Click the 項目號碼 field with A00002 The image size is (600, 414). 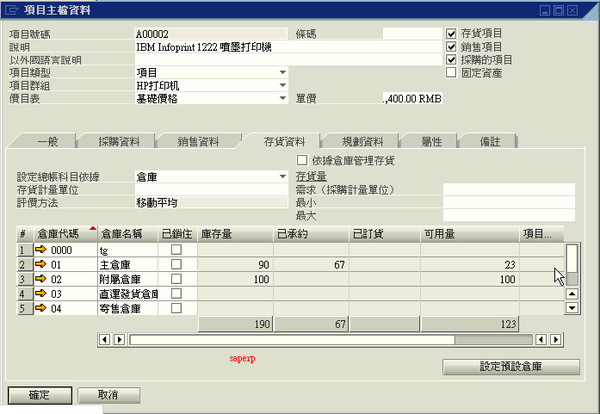coord(211,34)
